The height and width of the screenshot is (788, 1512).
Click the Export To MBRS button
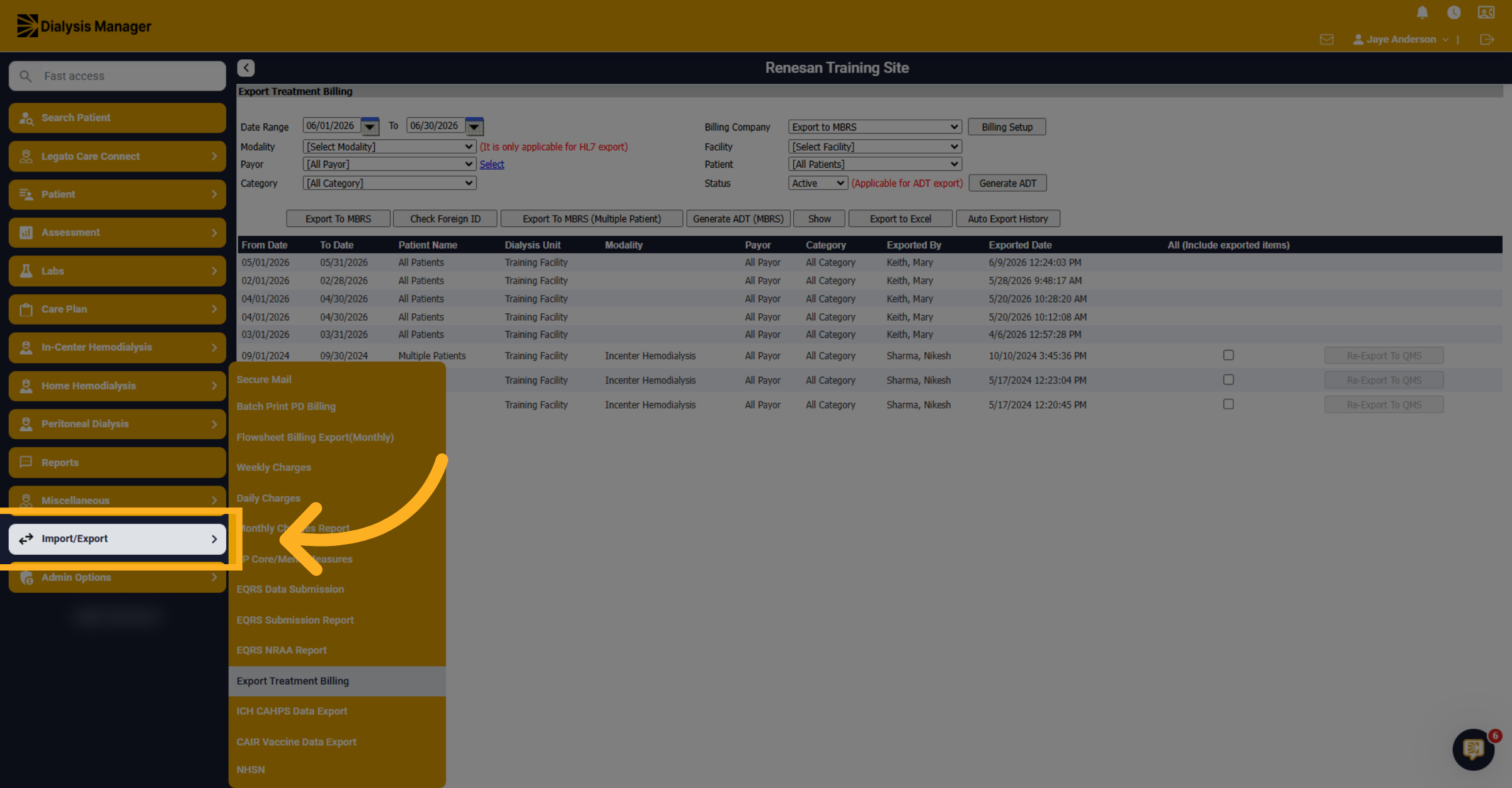point(338,219)
